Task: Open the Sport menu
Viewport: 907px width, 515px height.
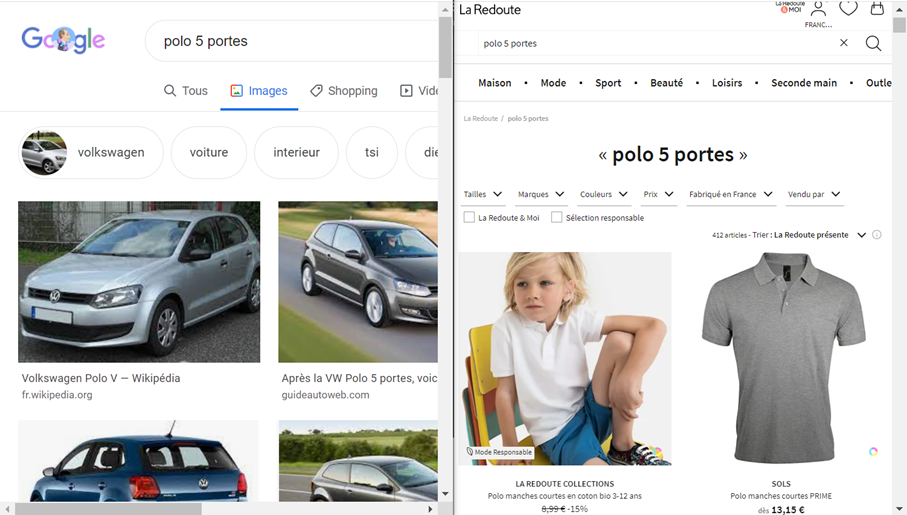Action: click(608, 83)
